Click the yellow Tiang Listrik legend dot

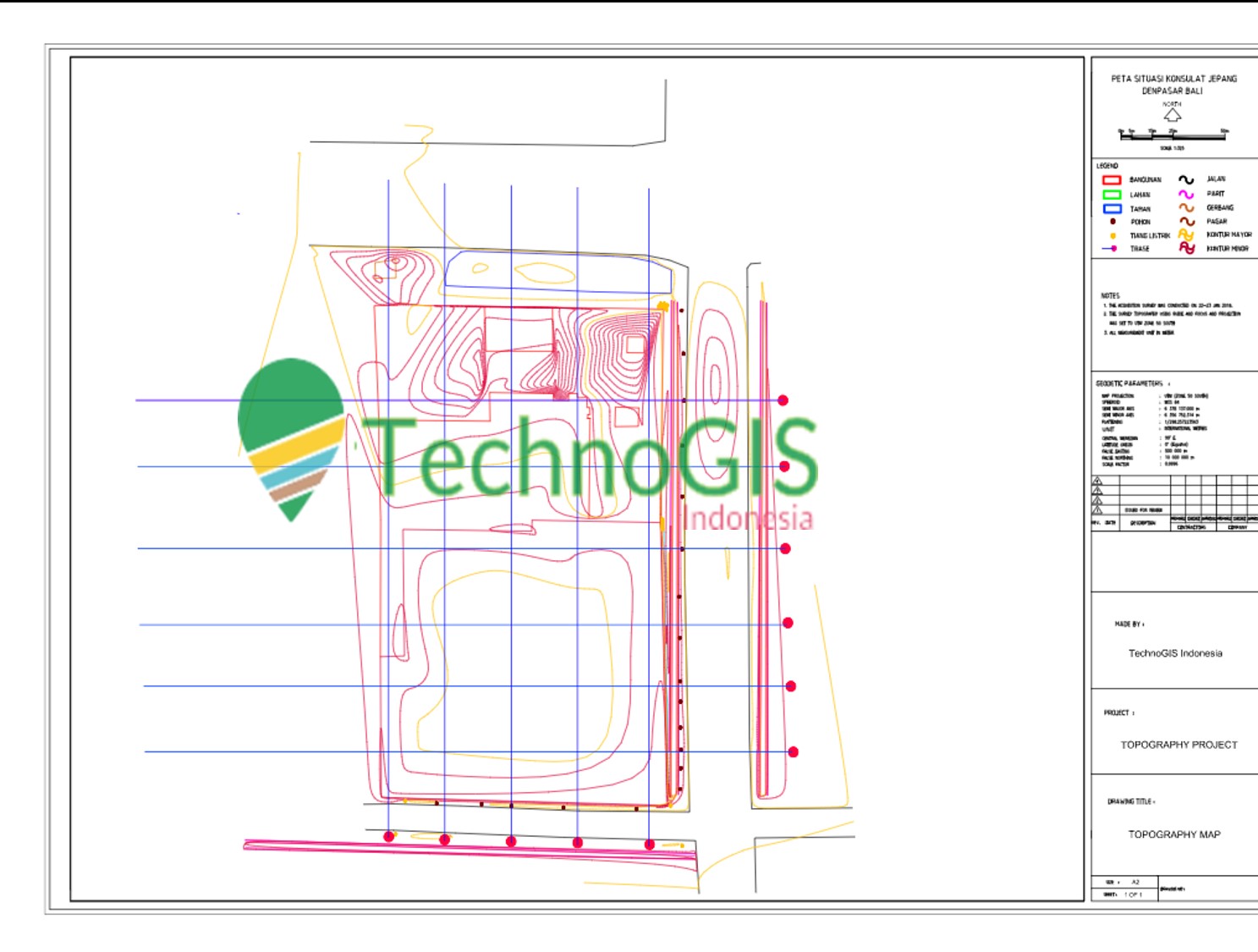pos(1113,235)
